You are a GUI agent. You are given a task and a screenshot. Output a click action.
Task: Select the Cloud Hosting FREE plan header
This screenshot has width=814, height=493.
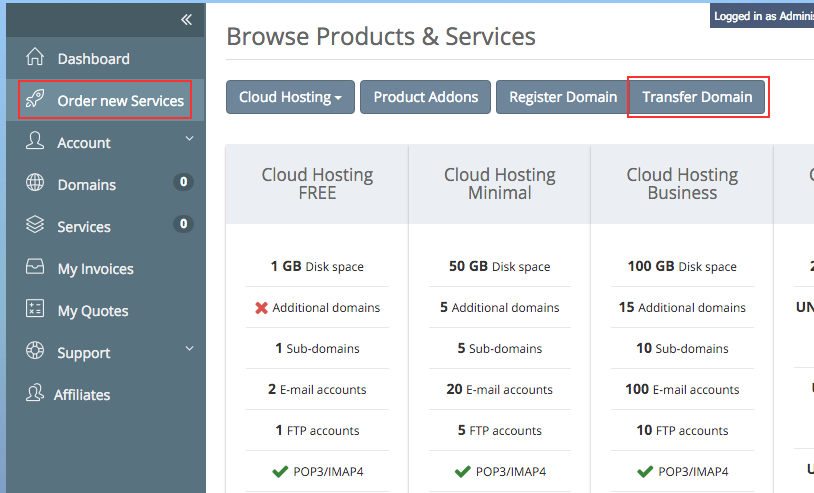coord(317,184)
